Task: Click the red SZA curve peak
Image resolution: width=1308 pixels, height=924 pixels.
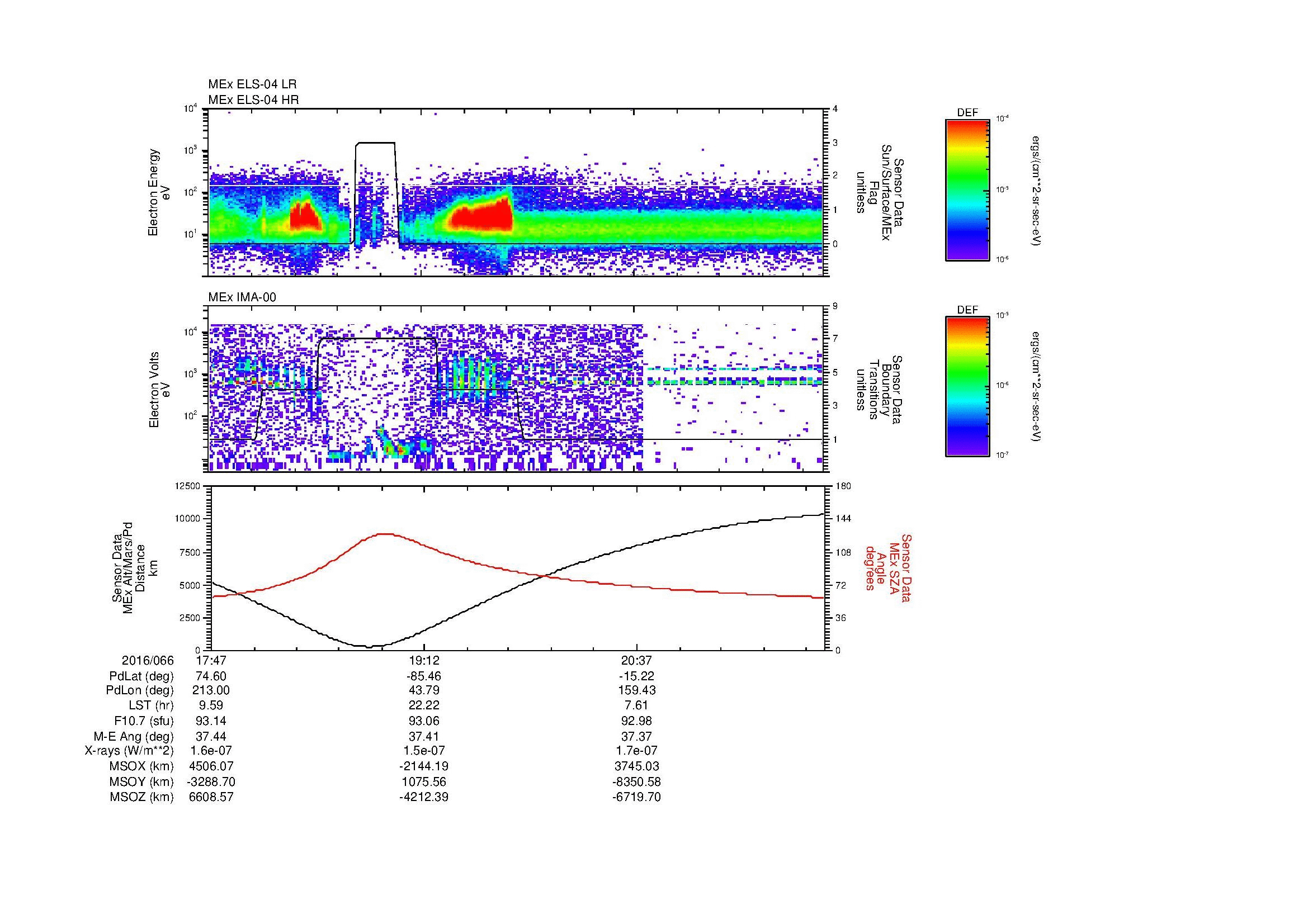Action: 386,533
